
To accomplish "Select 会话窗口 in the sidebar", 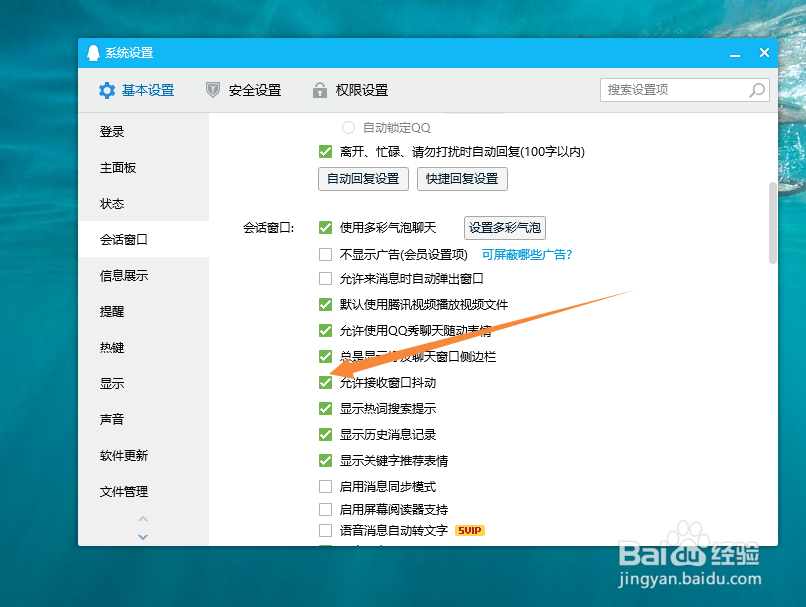I will click(x=143, y=240).
